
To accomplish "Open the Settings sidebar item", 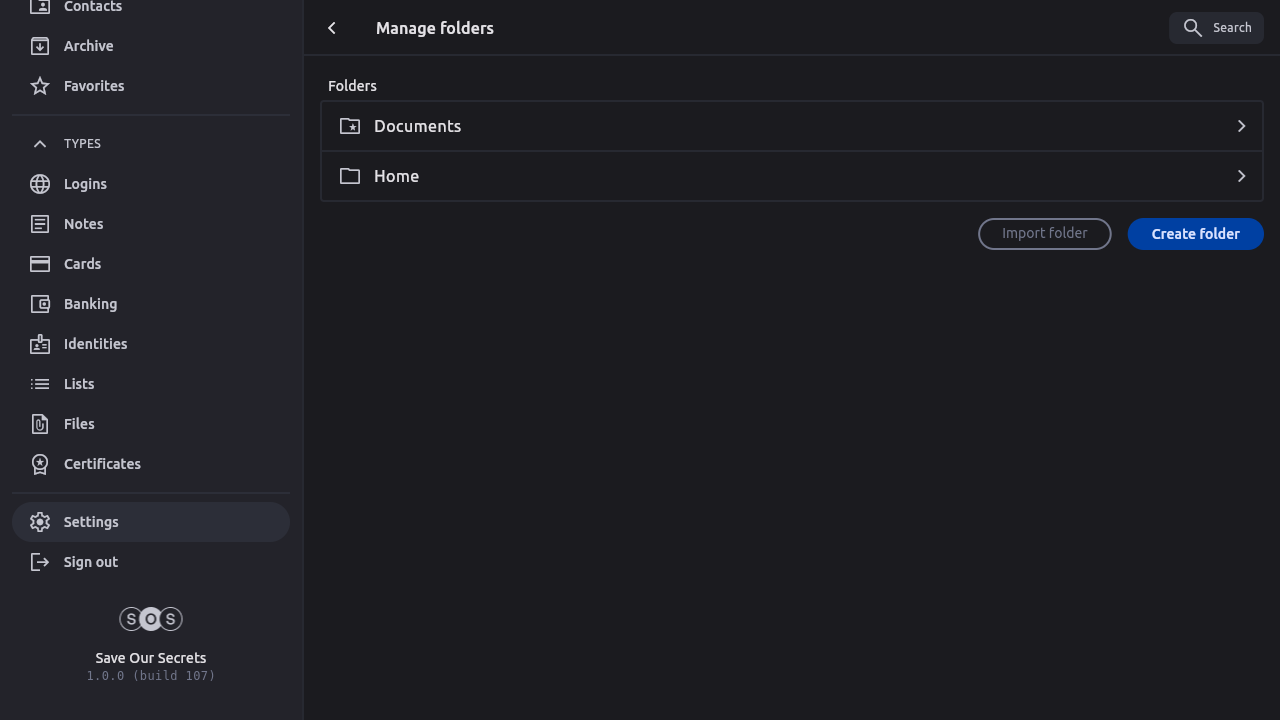I will [91, 522].
